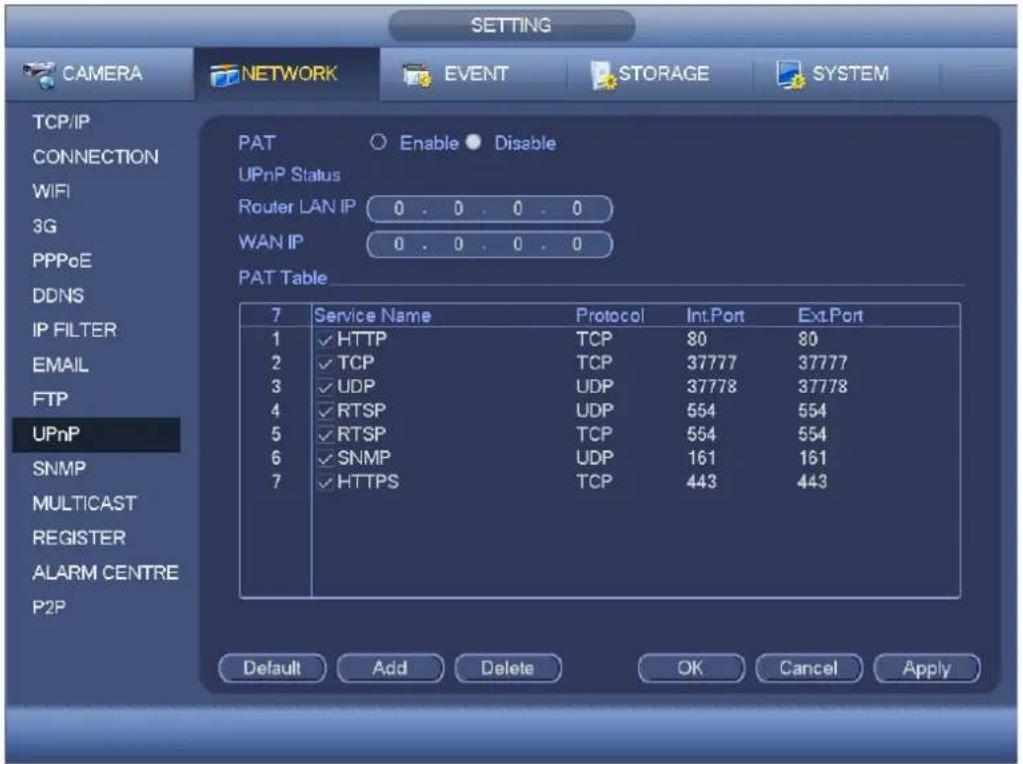
Task: Select the UPnP sidebar item
Action: [97, 435]
